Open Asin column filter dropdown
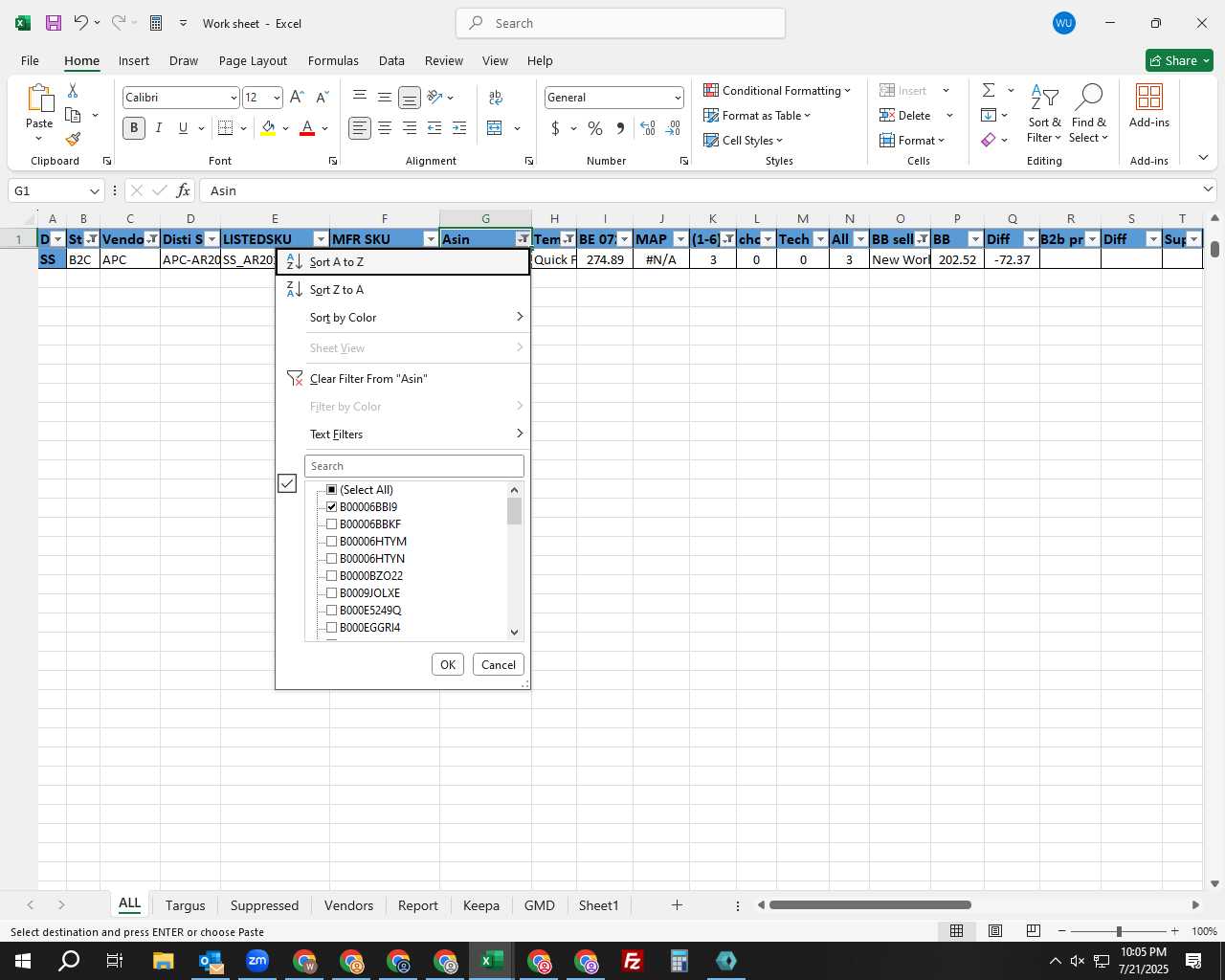The width and height of the screenshot is (1225, 980). click(523, 239)
